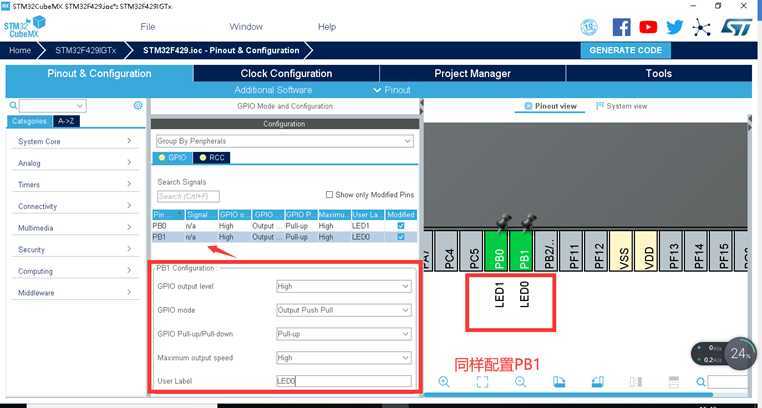This screenshot has height=408, width=762.
Task: Select the green PB1 pin on chip
Action: point(521,251)
